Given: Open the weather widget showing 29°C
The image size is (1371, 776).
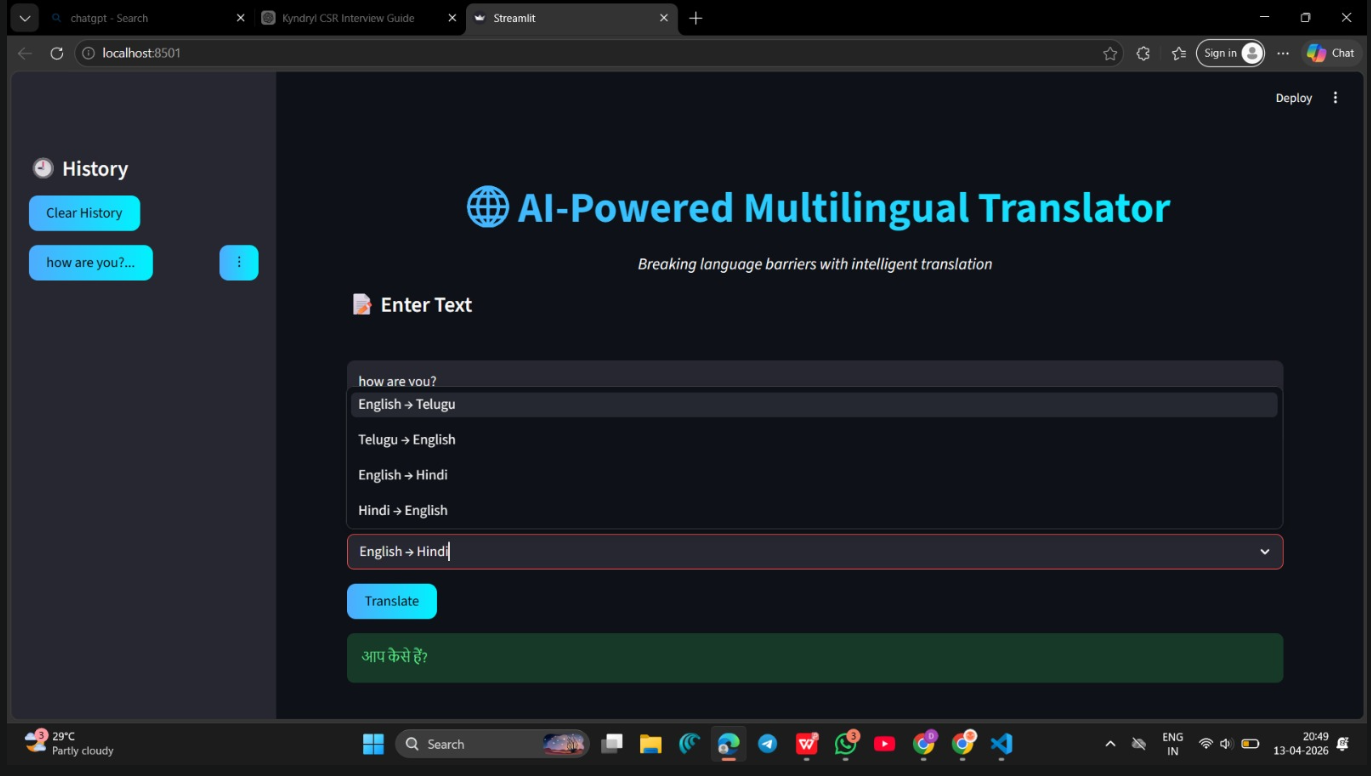Looking at the screenshot, I should tap(69, 743).
